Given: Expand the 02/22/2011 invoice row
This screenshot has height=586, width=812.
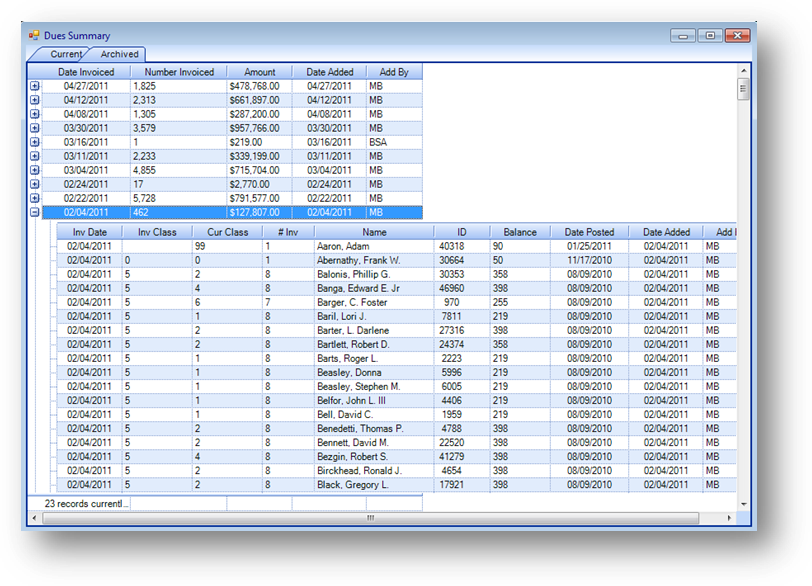Looking at the screenshot, I should coord(35,198).
